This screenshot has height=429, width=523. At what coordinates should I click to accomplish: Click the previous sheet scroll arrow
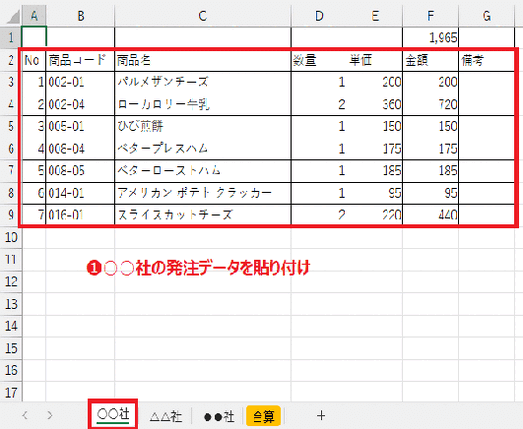(25, 415)
